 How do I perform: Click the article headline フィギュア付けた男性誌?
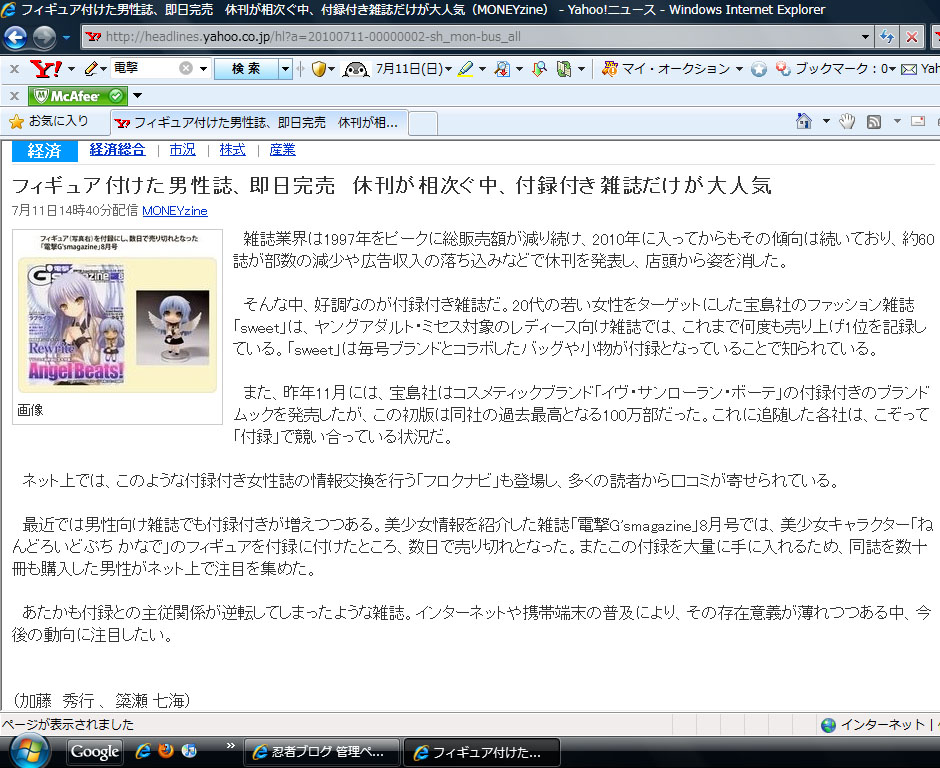click(391, 185)
